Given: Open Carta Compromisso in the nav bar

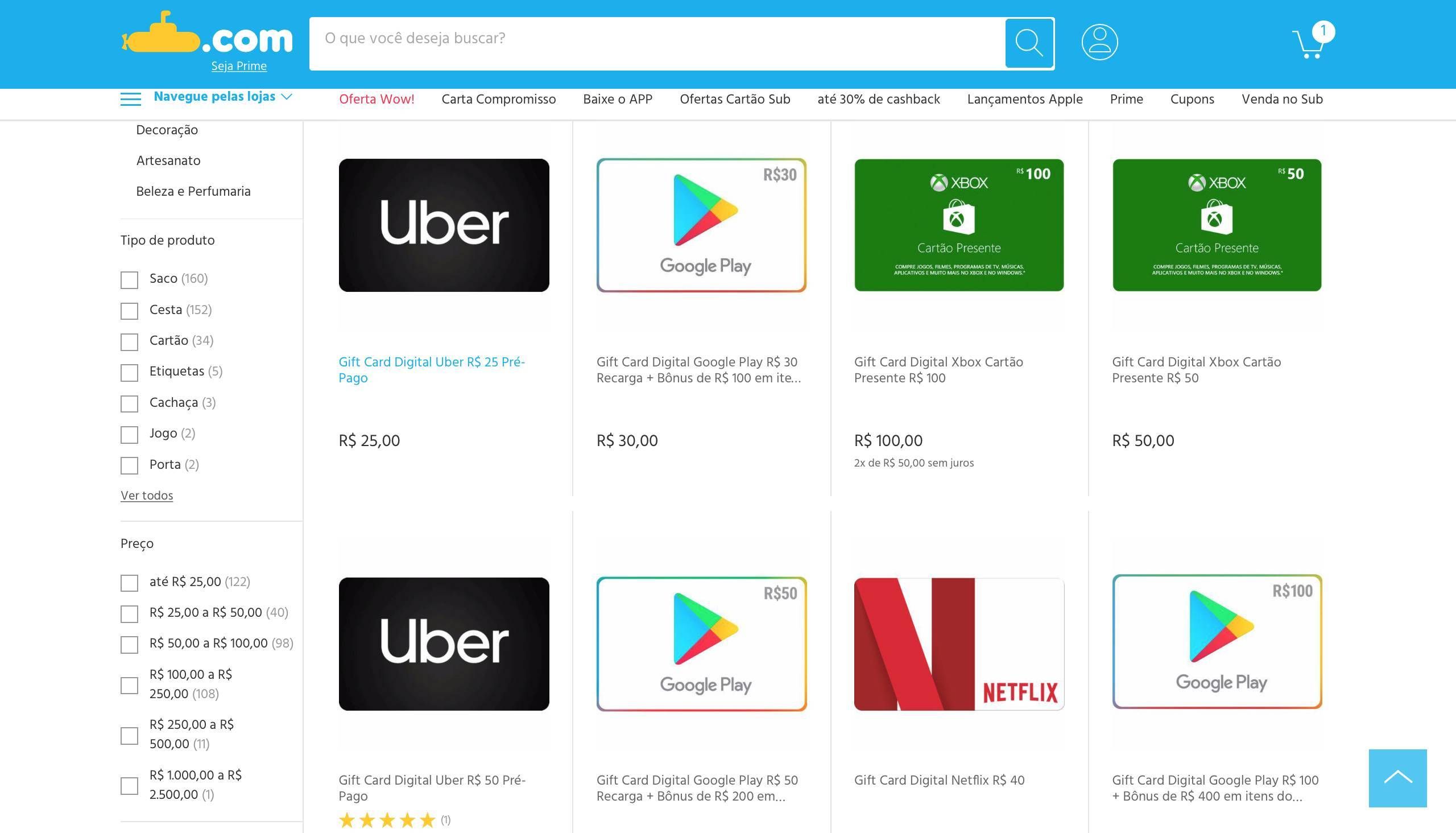Looking at the screenshot, I should click(x=498, y=99).
